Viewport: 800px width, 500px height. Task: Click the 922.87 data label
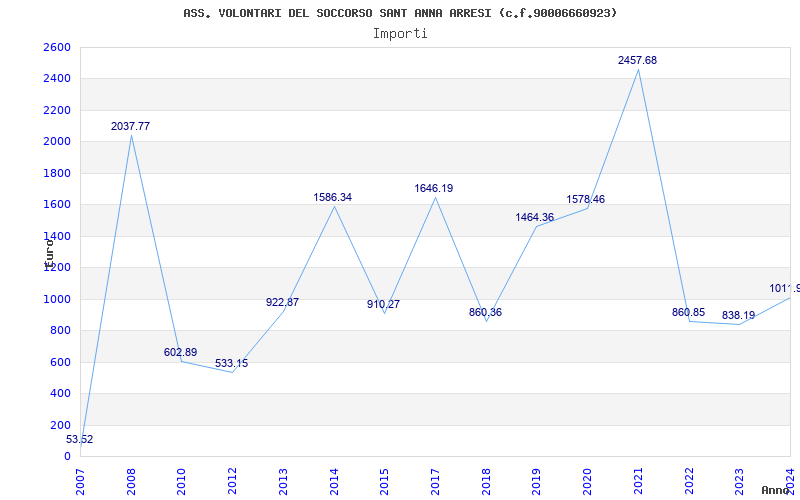click(x=283, y=303)
